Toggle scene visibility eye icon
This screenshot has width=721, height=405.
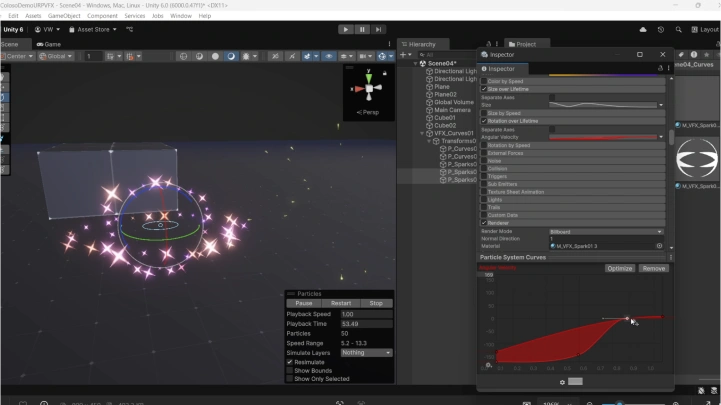click(x=328, y=56)
